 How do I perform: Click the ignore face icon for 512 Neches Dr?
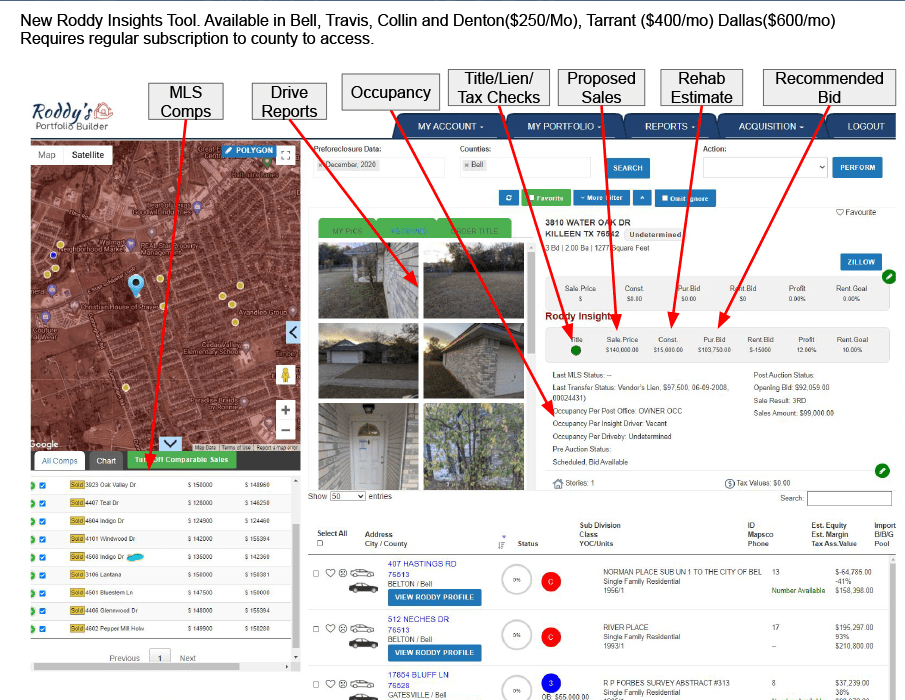(342, 628)
